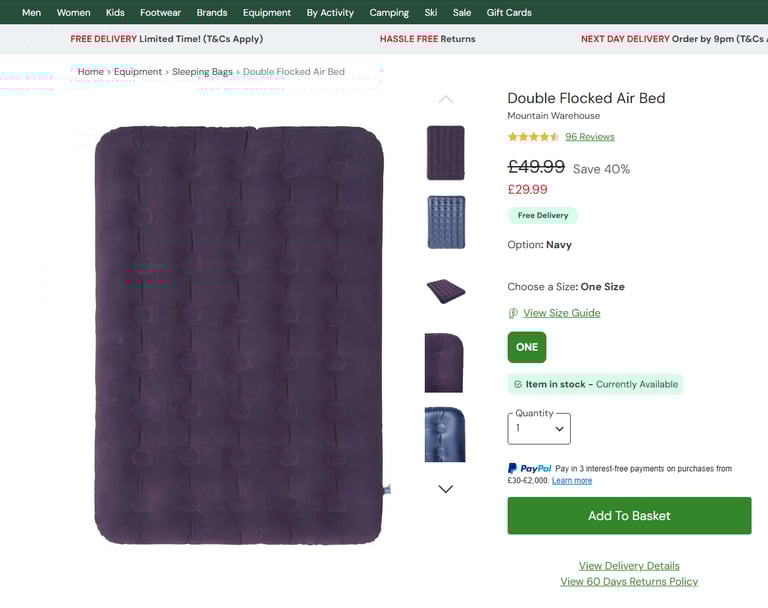
Task: Click PayPal Learn more link
Action: click(x=572, y=481)
